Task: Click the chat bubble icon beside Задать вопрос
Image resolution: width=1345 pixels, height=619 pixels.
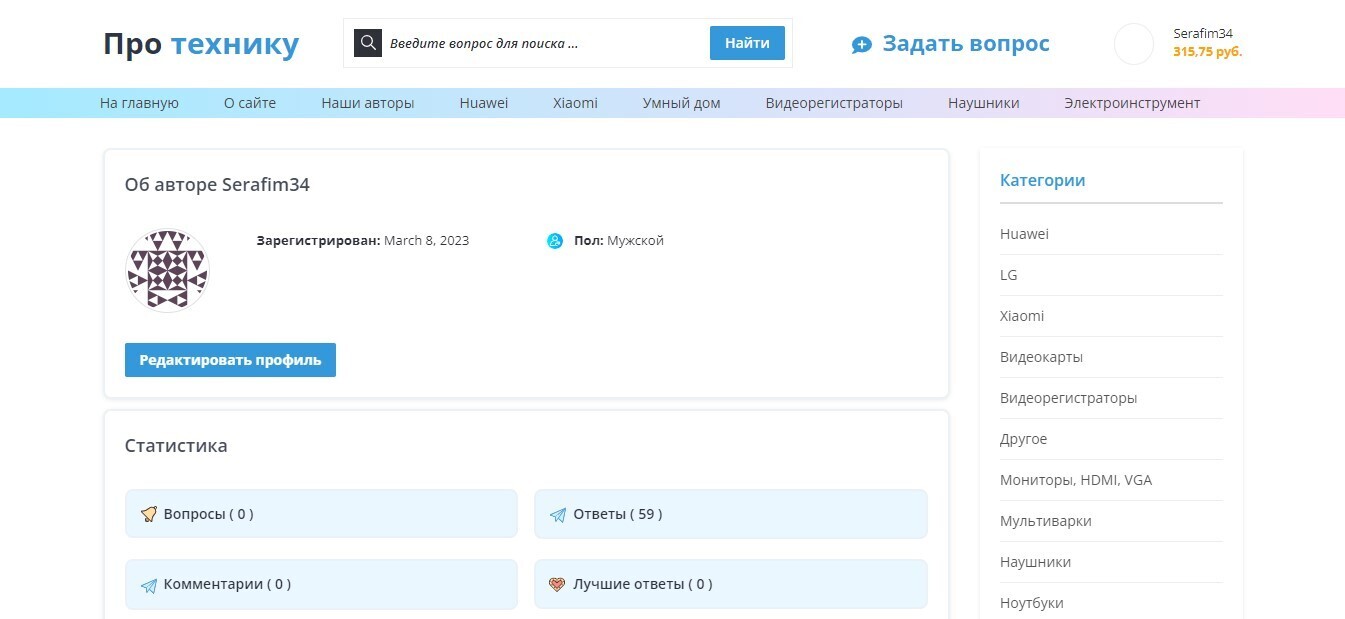Action: click(861, 45)
